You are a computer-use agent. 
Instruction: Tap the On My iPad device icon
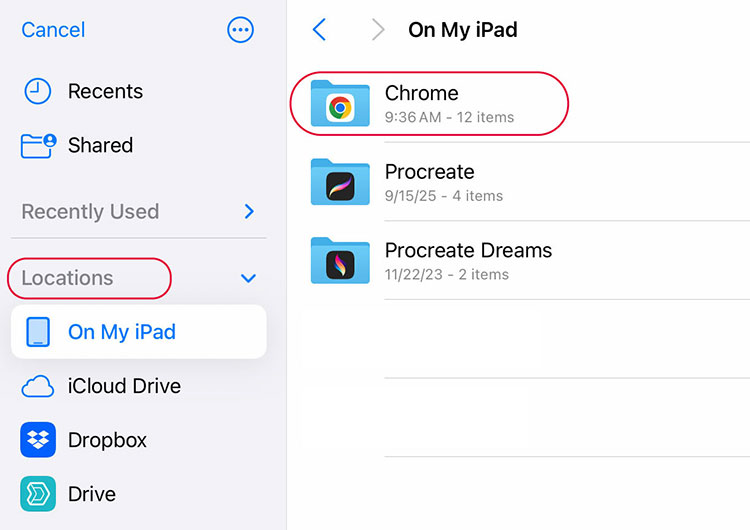point(38,332)
